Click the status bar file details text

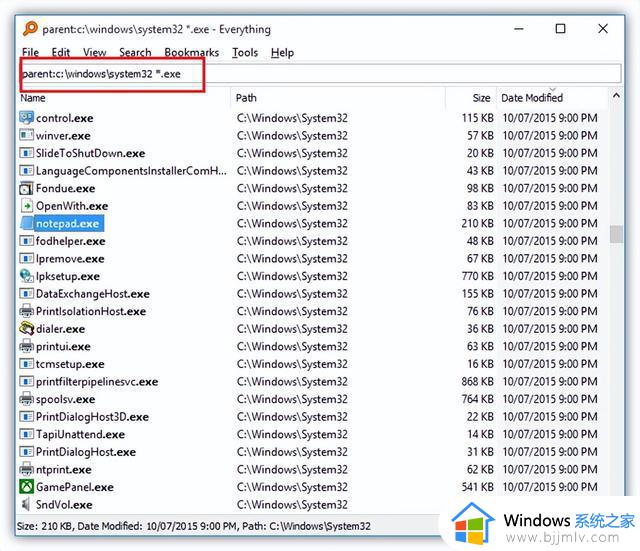tap(193, 526)
